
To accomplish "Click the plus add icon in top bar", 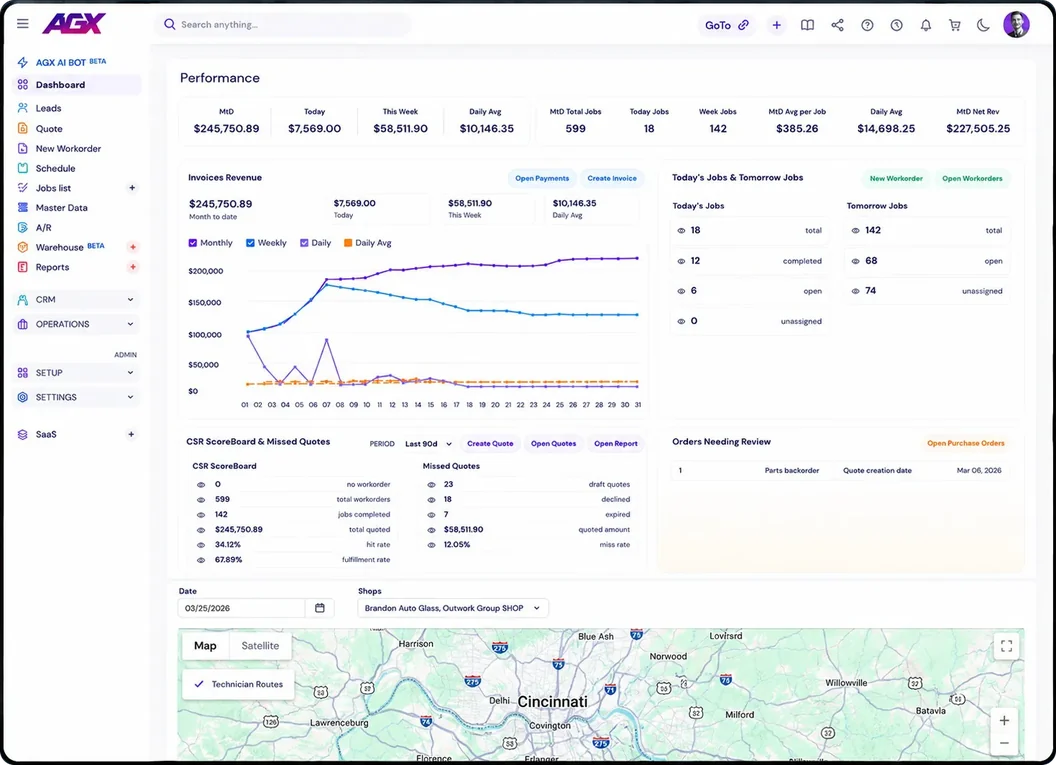I will 777,25.
